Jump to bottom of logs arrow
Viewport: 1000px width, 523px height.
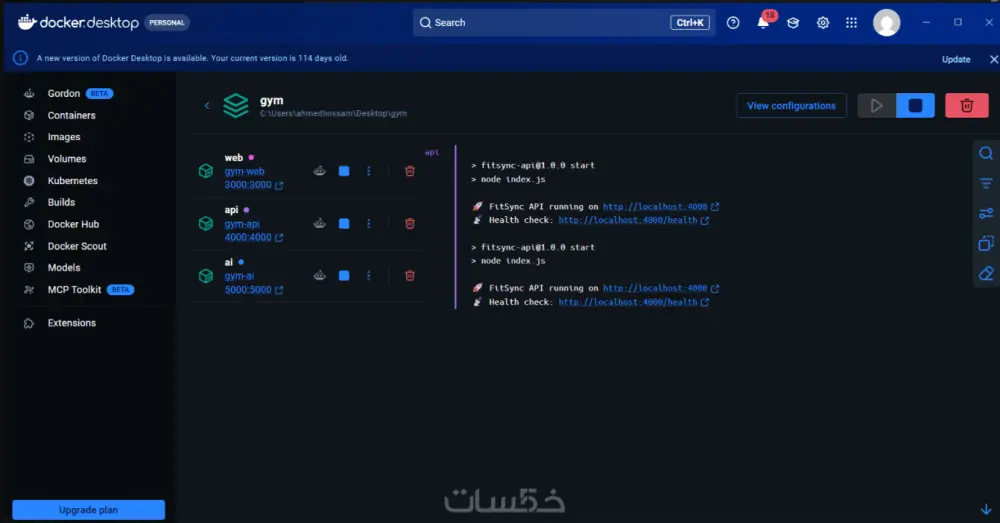(x=986, y=509)
